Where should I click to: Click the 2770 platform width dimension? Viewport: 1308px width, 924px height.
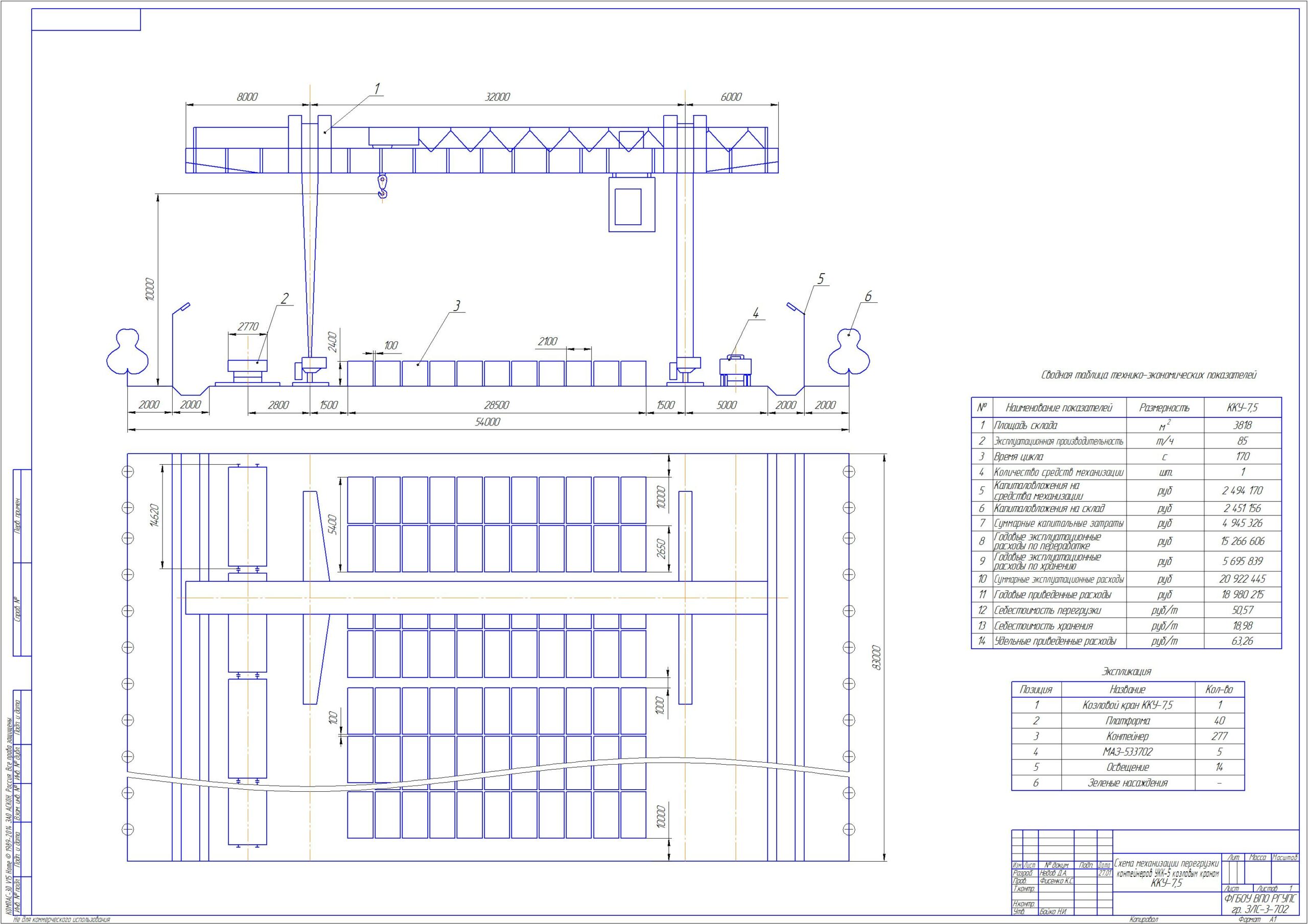[248, 327]
